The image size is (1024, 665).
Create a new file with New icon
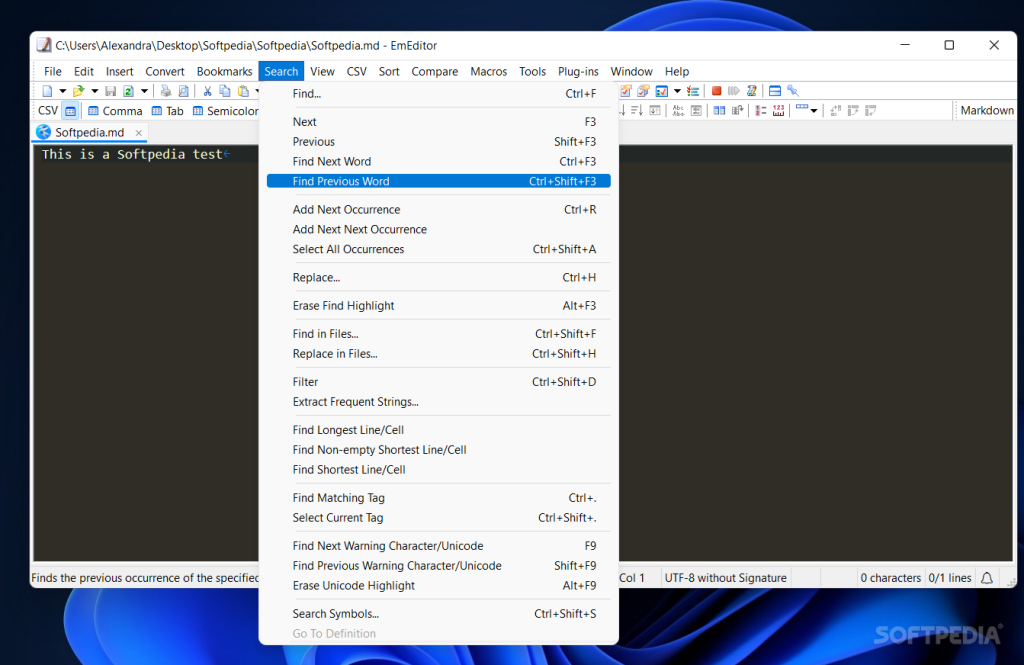(47, 91)
